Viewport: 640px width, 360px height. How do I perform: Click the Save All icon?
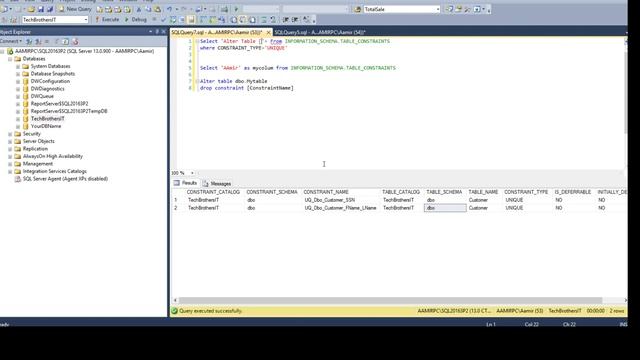click(50, 9)
